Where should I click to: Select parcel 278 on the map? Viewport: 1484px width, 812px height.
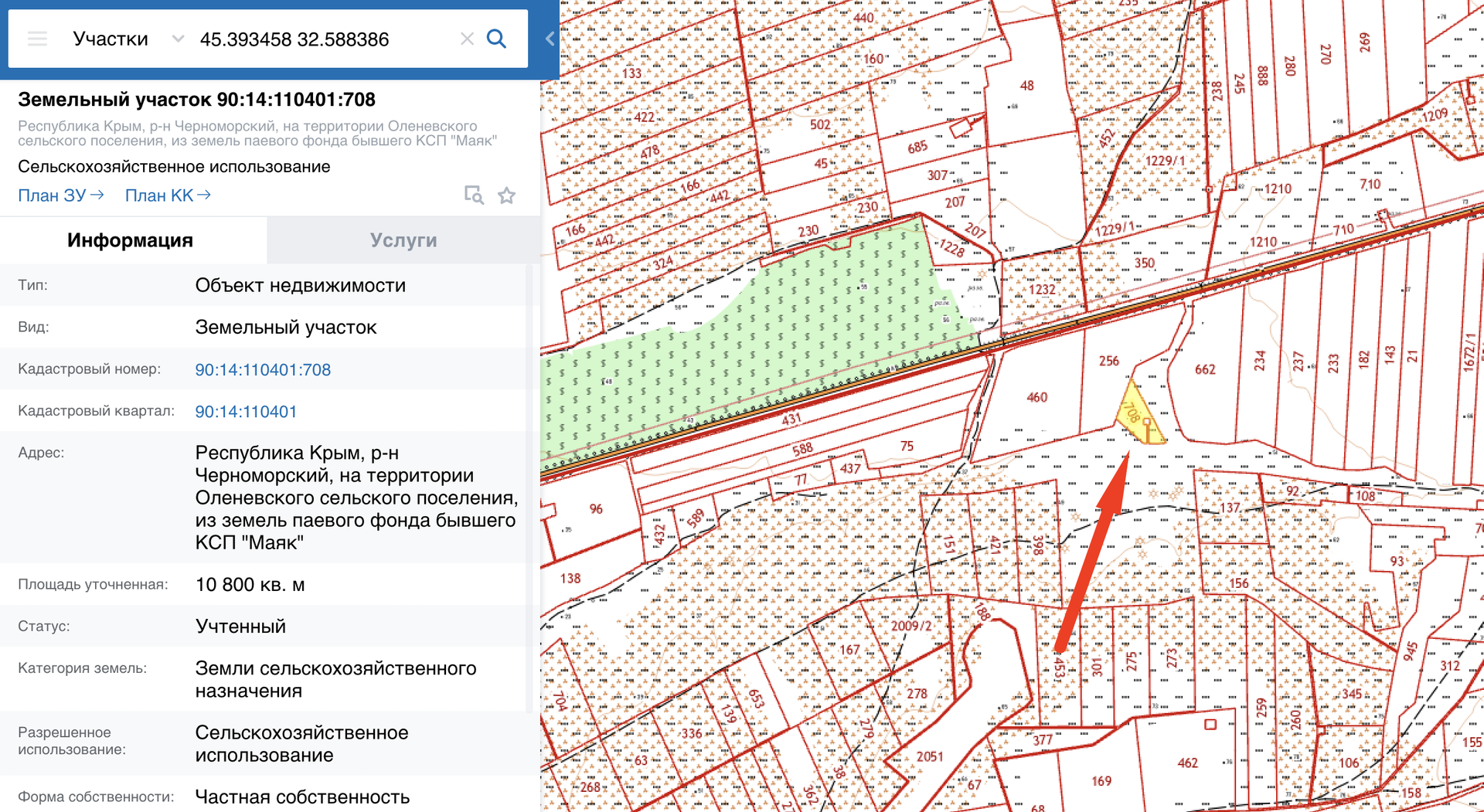coord(917,694)
